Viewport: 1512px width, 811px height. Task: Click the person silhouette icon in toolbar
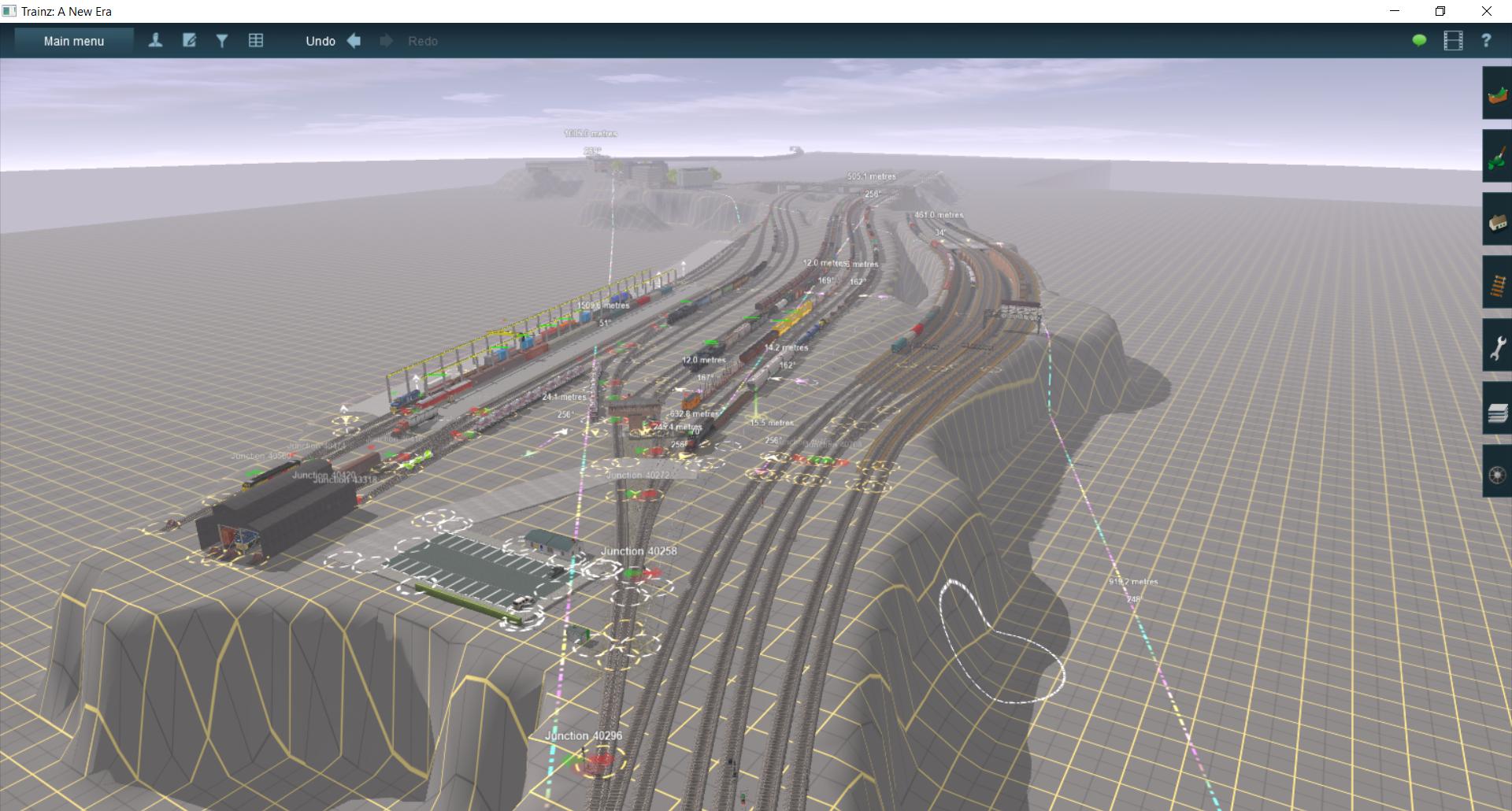(x=155, y=41)
